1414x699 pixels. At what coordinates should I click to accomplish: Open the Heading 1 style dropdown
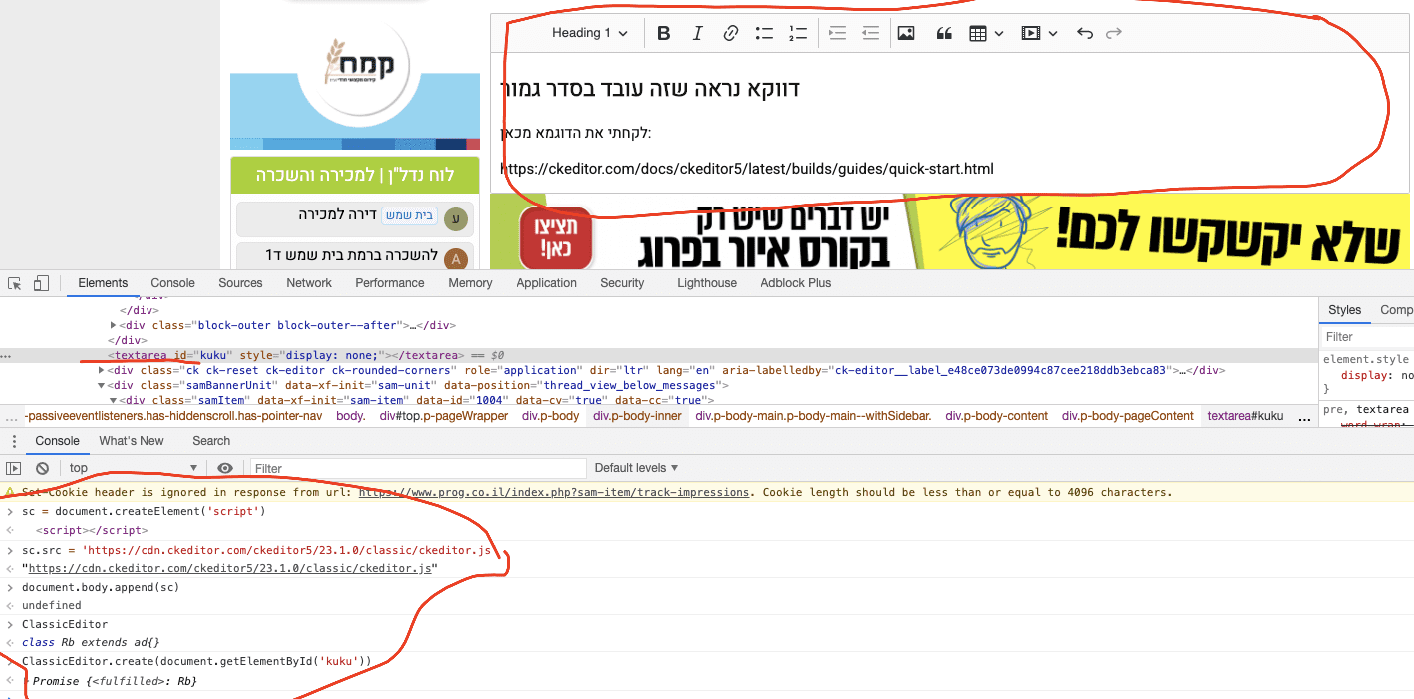pos(590,33)
